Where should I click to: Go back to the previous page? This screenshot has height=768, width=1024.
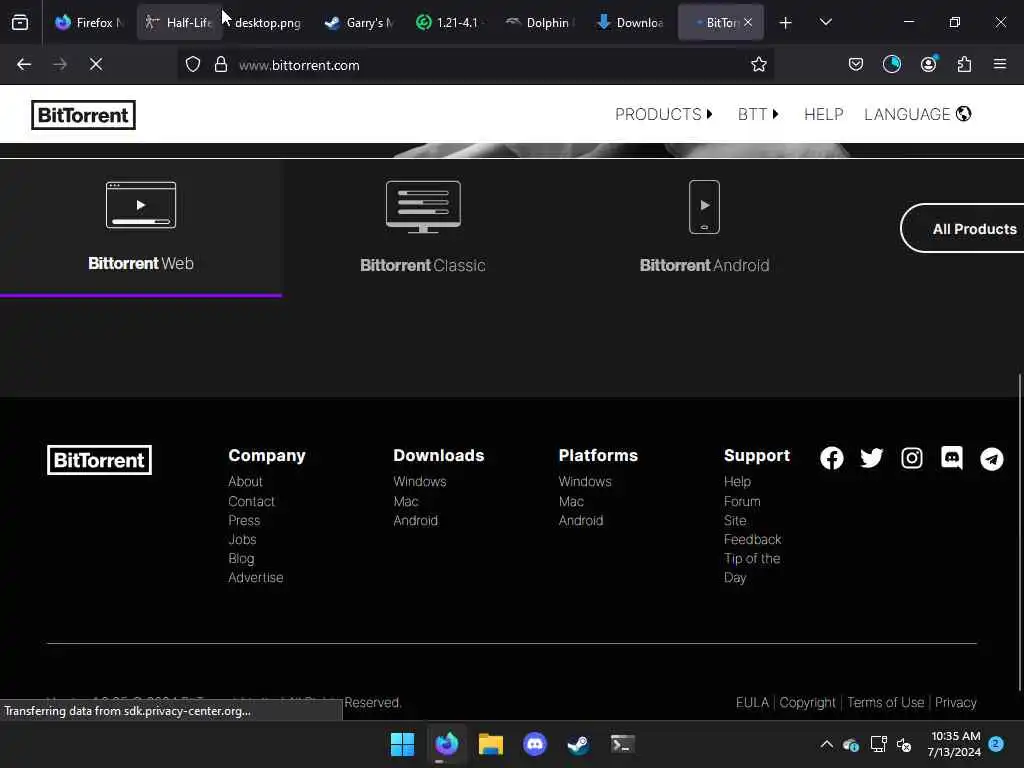(24, 64)
